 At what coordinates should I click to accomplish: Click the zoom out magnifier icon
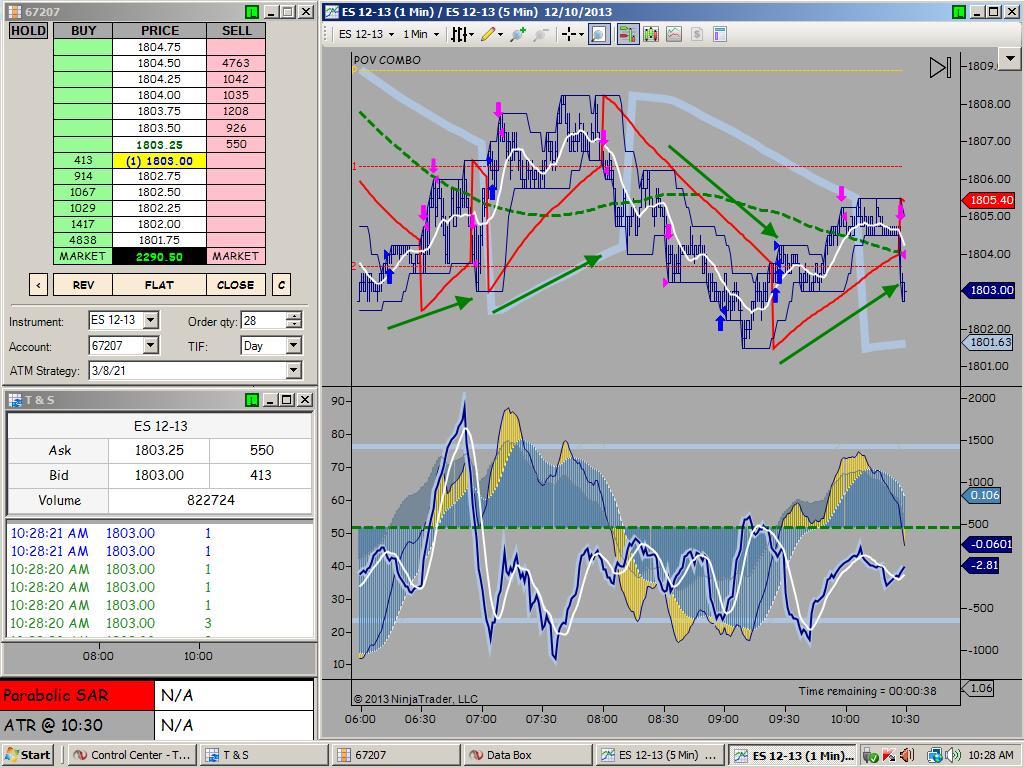coord(540,35)
